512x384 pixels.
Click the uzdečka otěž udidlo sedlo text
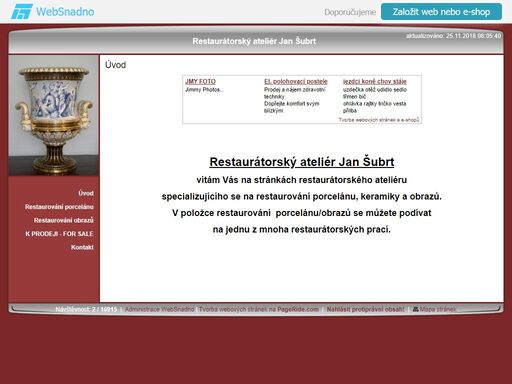click(375, 90)
